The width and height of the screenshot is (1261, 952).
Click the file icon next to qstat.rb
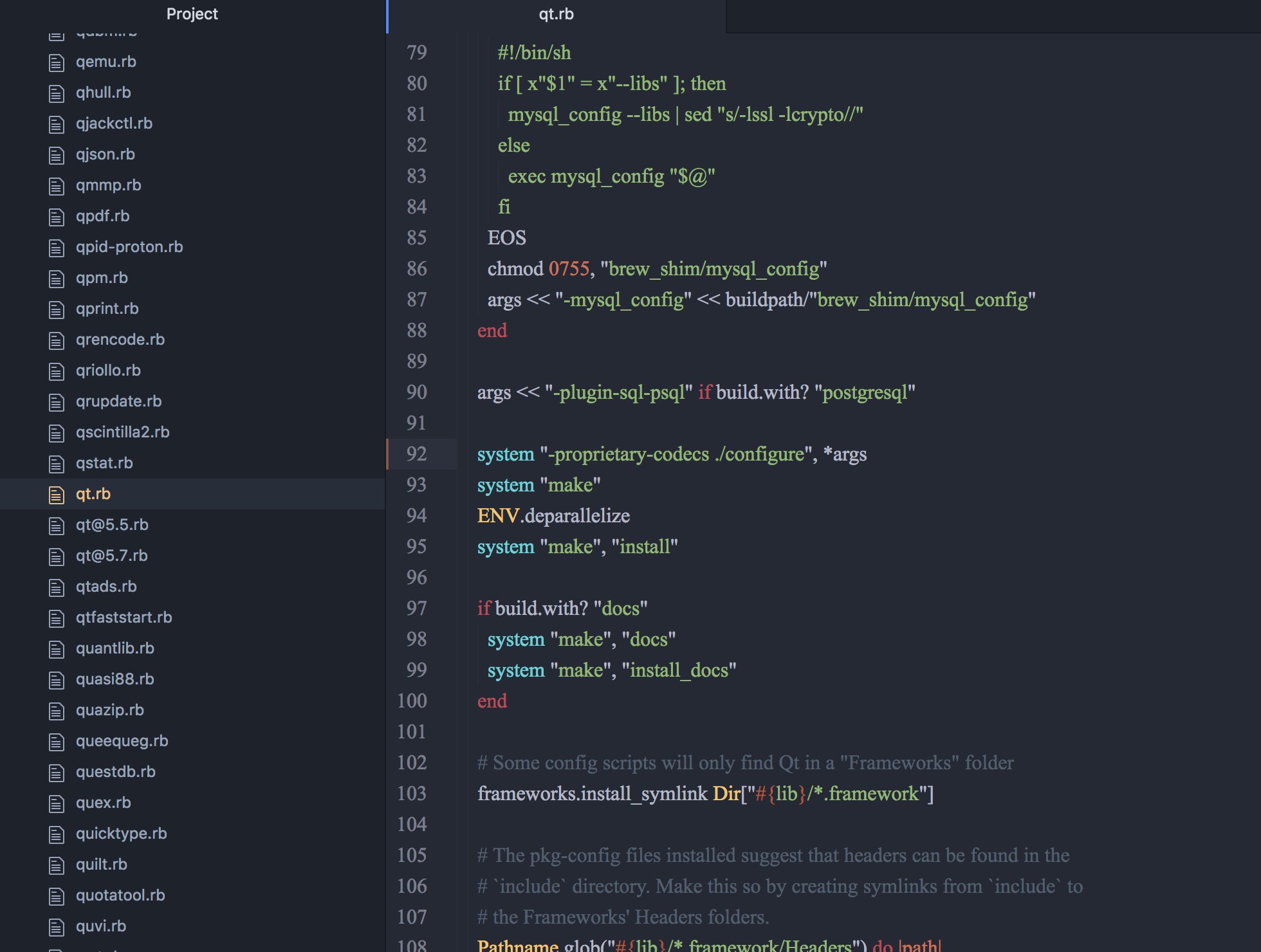[56, 463]
